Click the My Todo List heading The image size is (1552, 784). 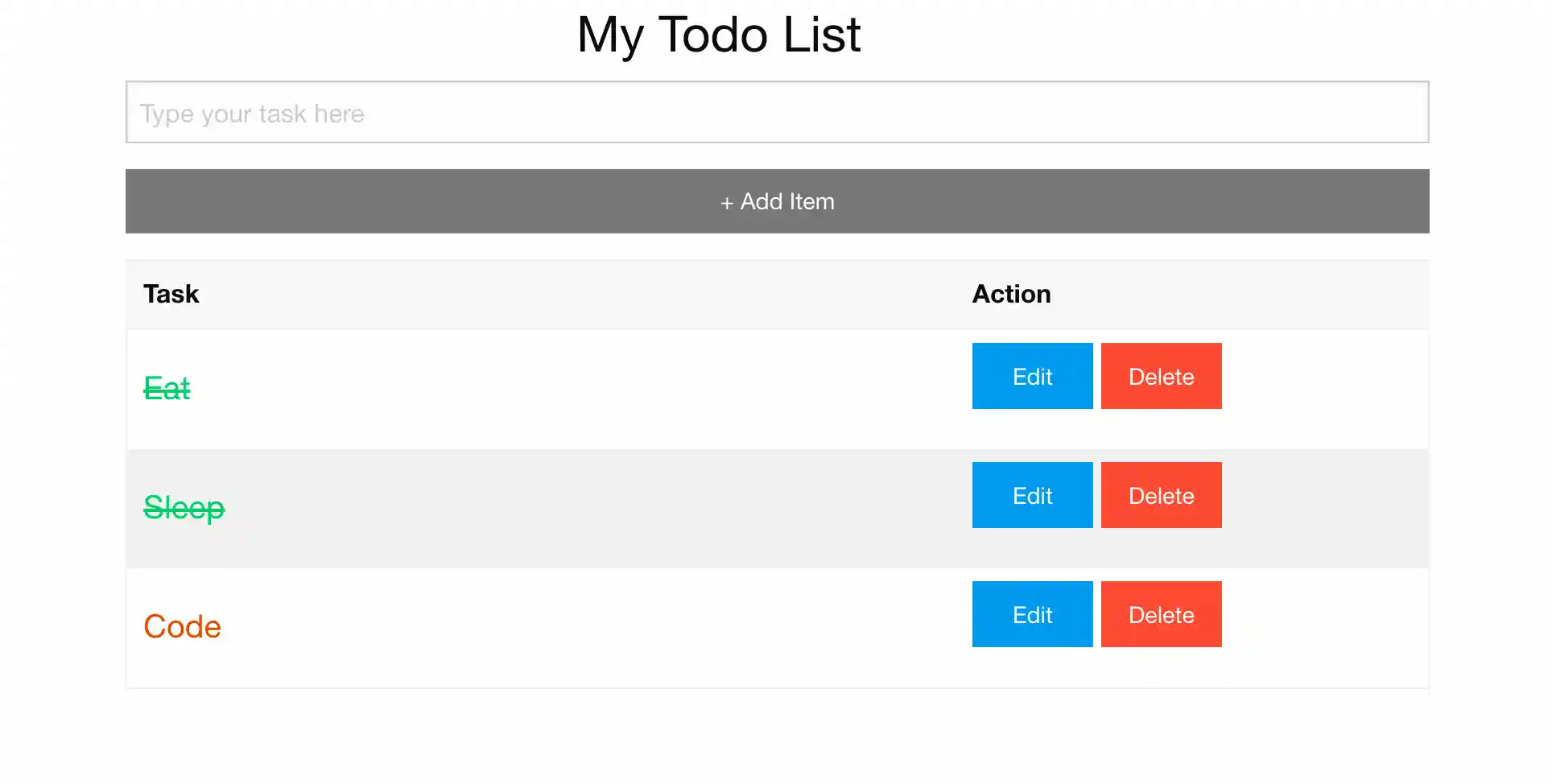coord(719,35)
